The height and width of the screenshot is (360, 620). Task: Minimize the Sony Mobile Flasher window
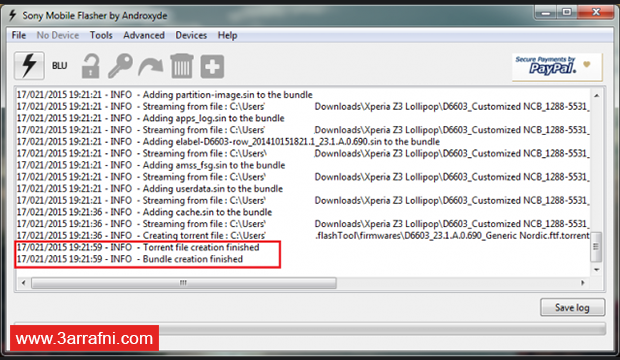[x=546, y=13]
